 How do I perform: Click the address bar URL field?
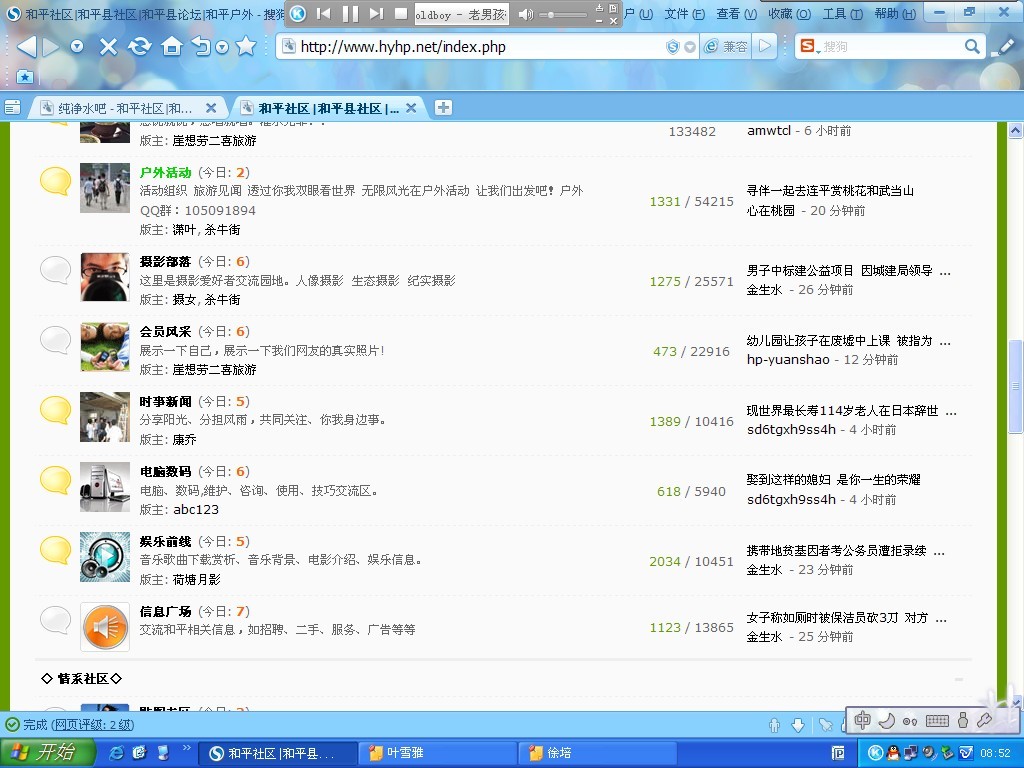coord(479,46)
